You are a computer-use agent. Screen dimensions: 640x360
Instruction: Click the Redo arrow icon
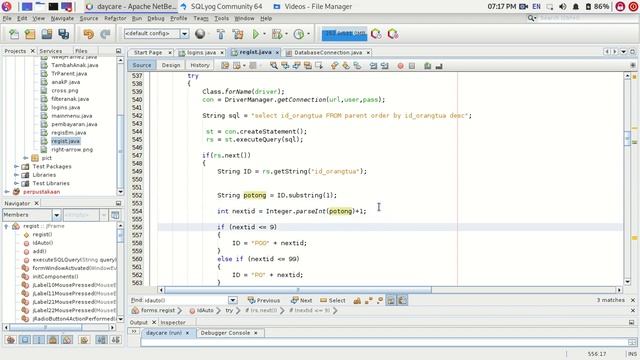(x=105, y=34)
